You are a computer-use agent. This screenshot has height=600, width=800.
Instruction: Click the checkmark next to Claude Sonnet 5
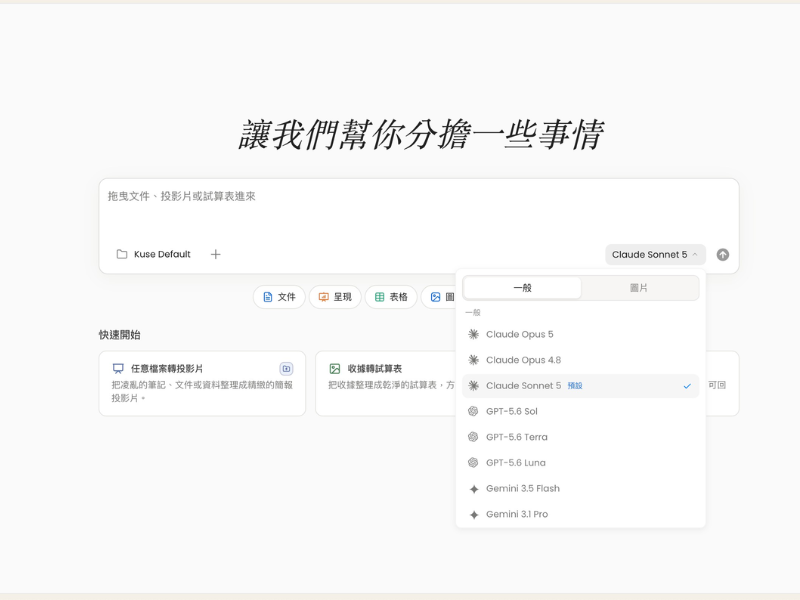pyautogui.click(x=687, y=386)
